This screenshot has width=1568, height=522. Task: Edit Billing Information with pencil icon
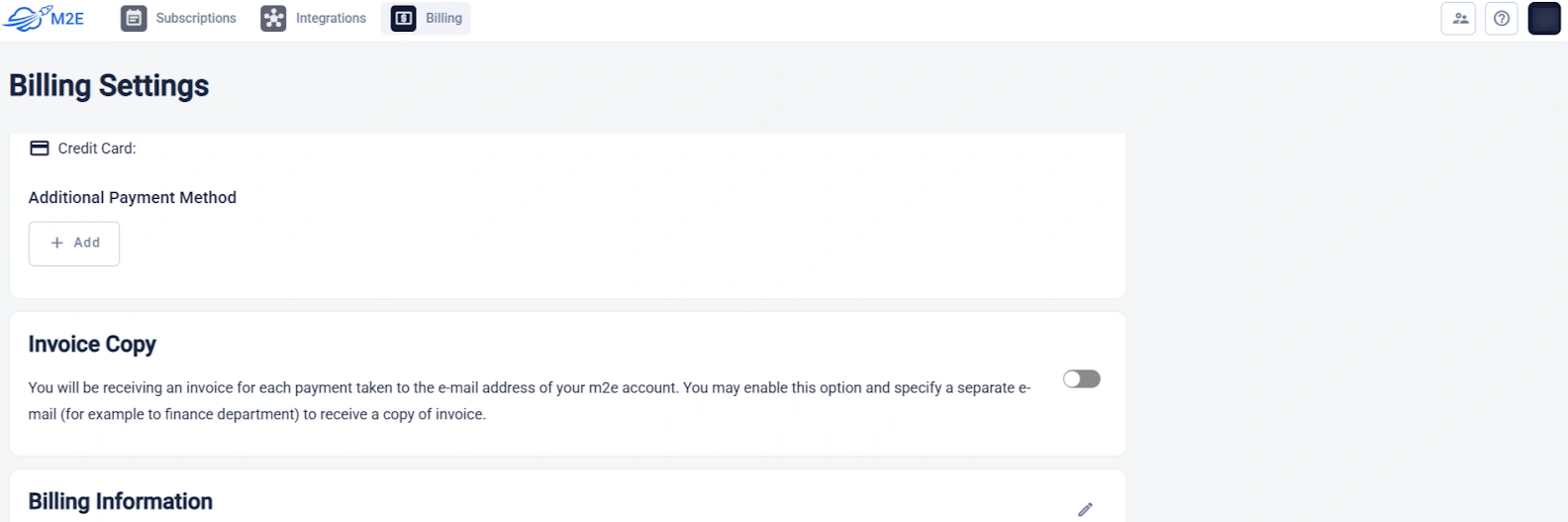[x=1085, y=509]
